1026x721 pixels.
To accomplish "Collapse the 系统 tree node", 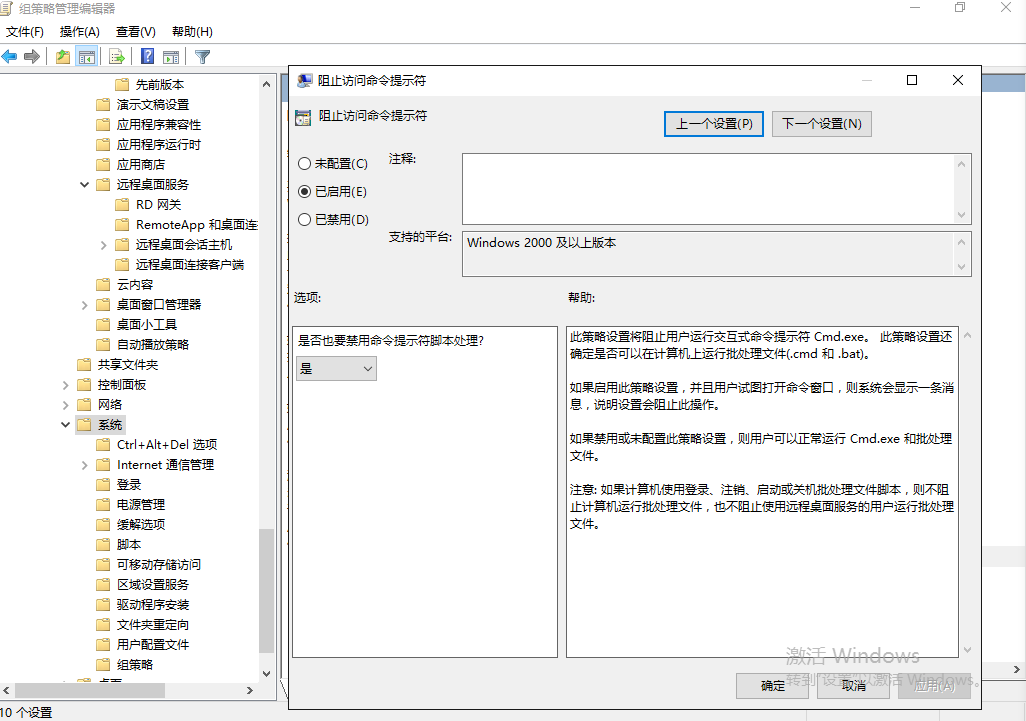I will coord(65,425).
